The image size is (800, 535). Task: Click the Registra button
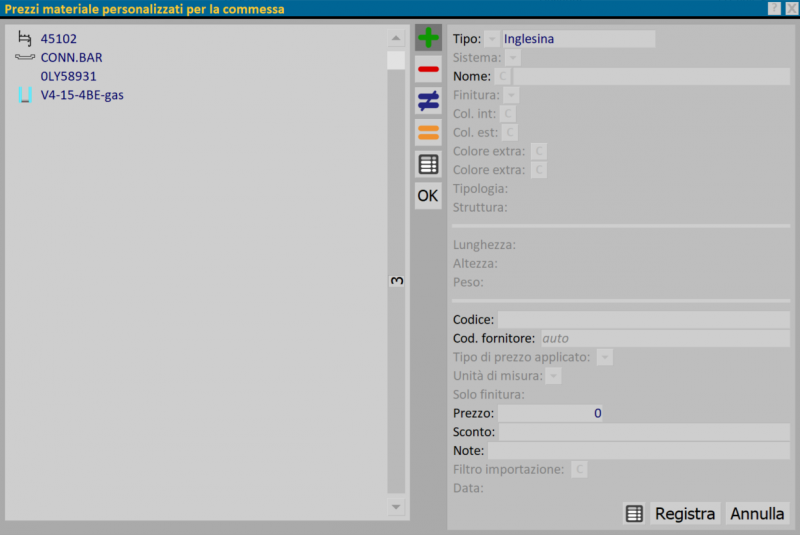685,514
